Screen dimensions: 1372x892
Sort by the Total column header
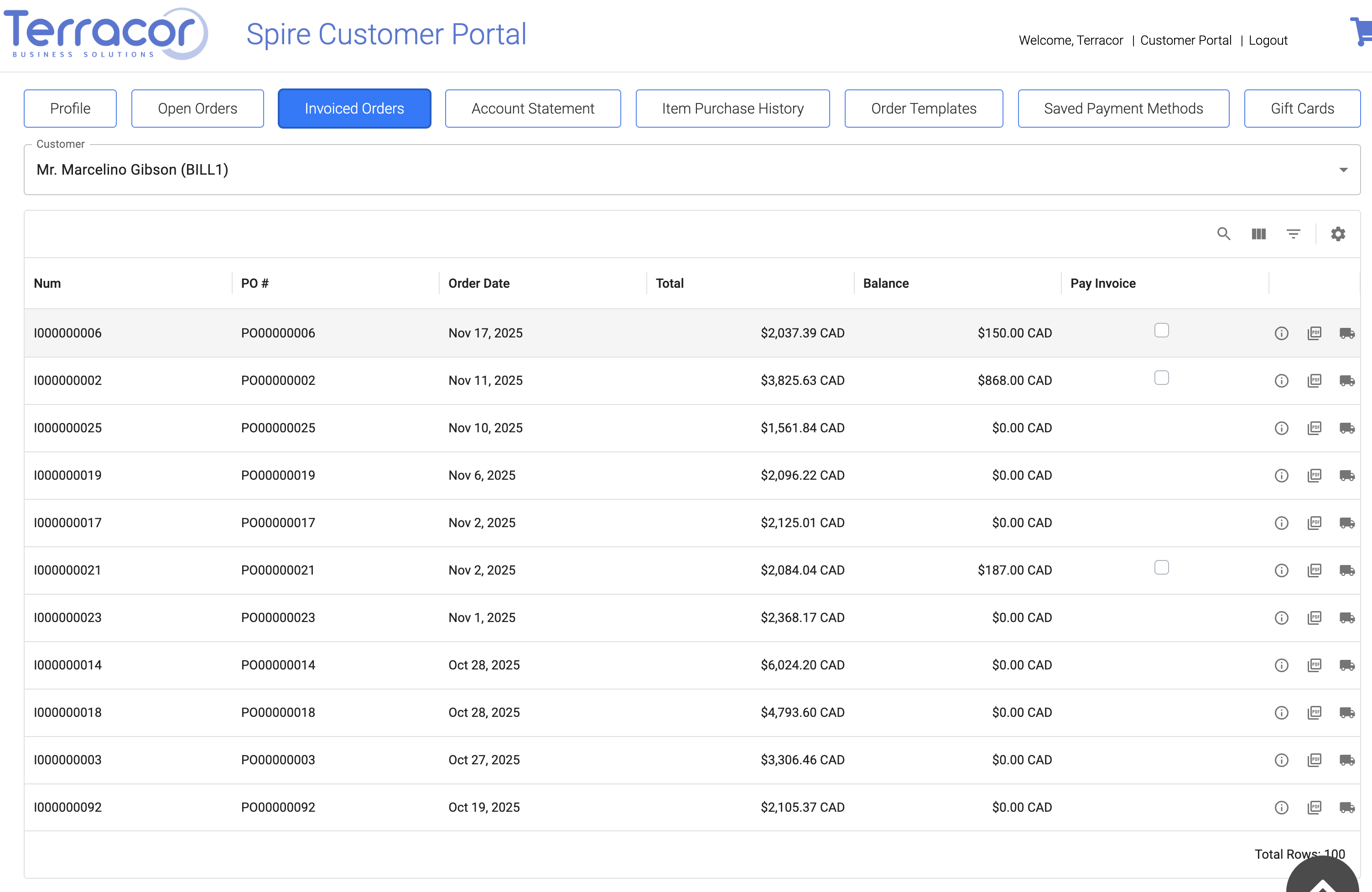tap(669, 284)
